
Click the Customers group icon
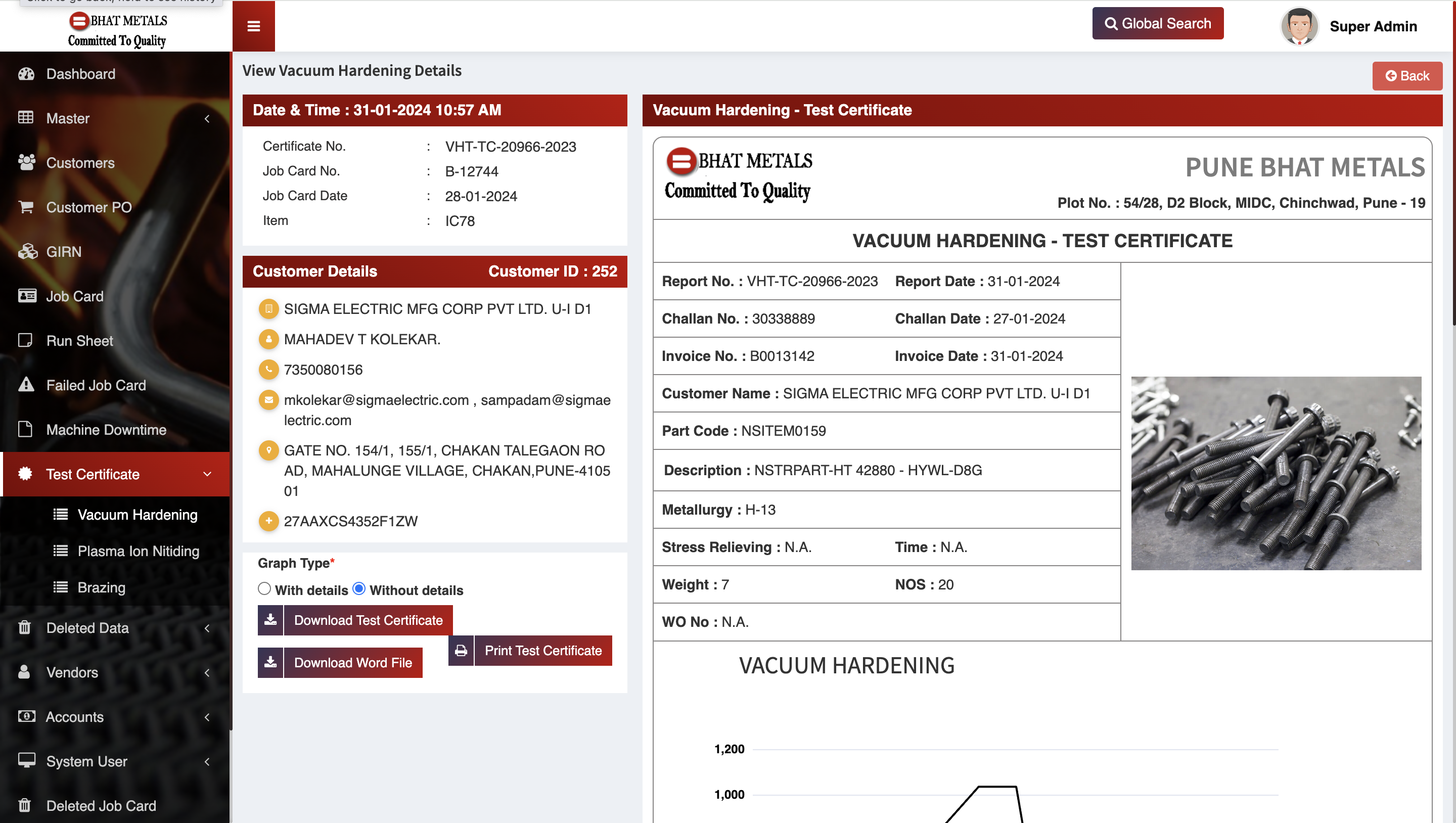click(x=26, y=162)
